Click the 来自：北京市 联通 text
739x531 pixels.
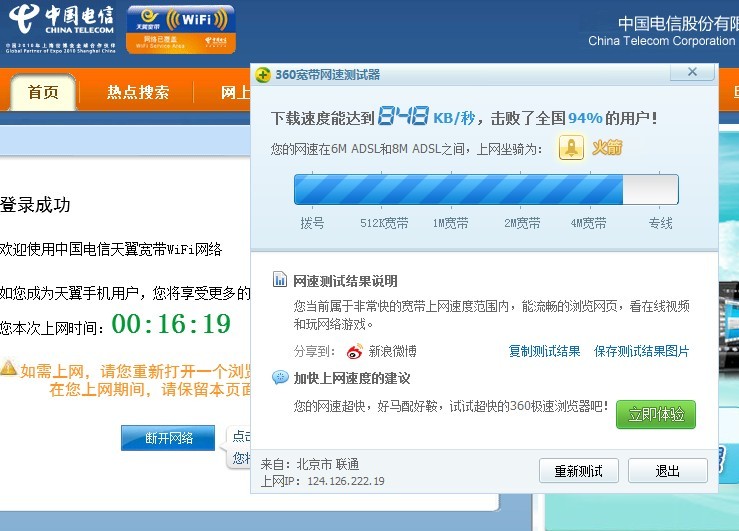(310, 465)
